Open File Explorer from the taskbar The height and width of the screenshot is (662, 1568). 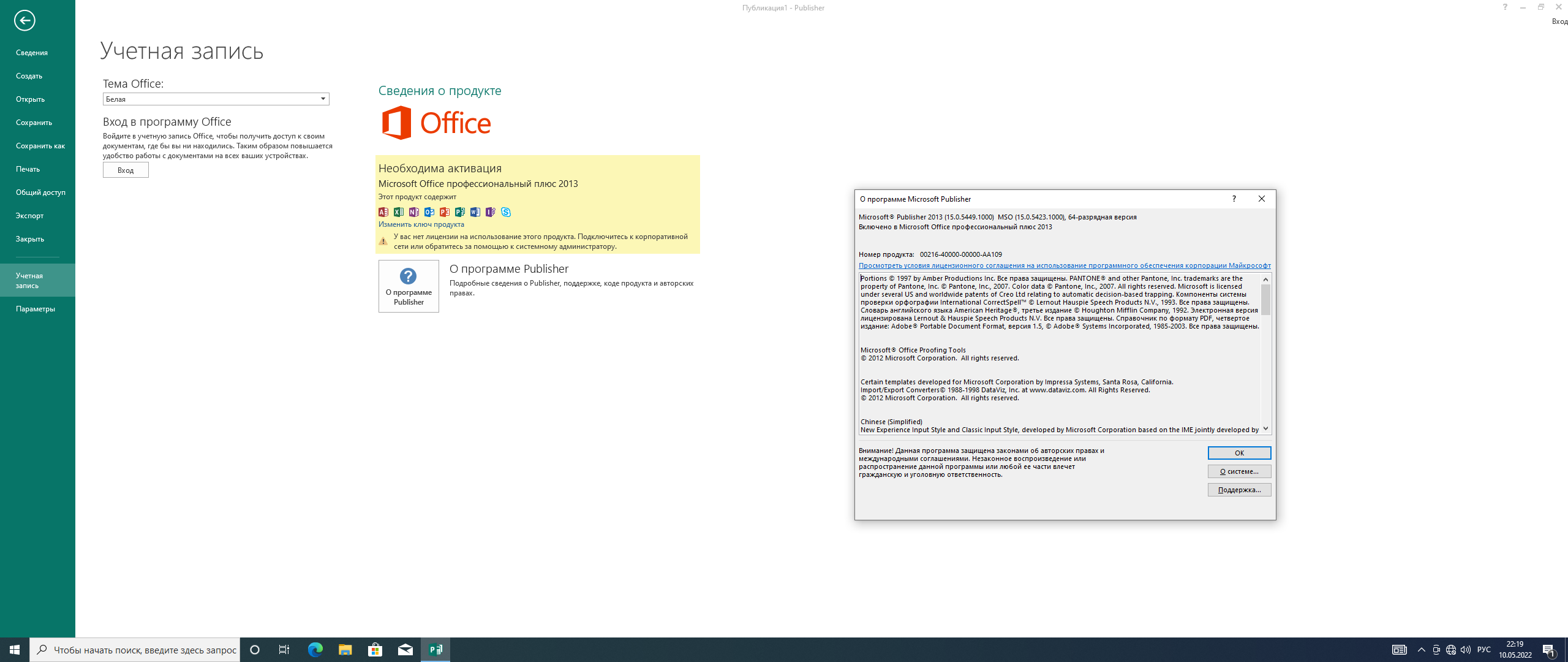pyautogui.click(x=345, y=650)
